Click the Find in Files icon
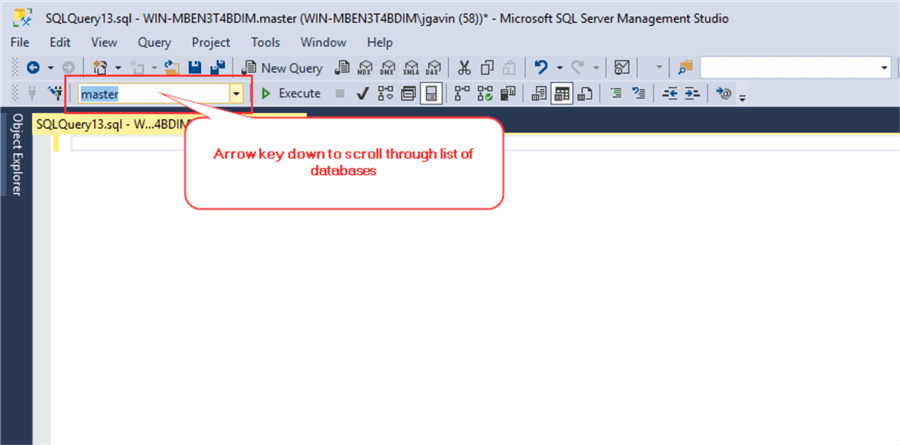 pyautogui.click(x=686, y=68)
